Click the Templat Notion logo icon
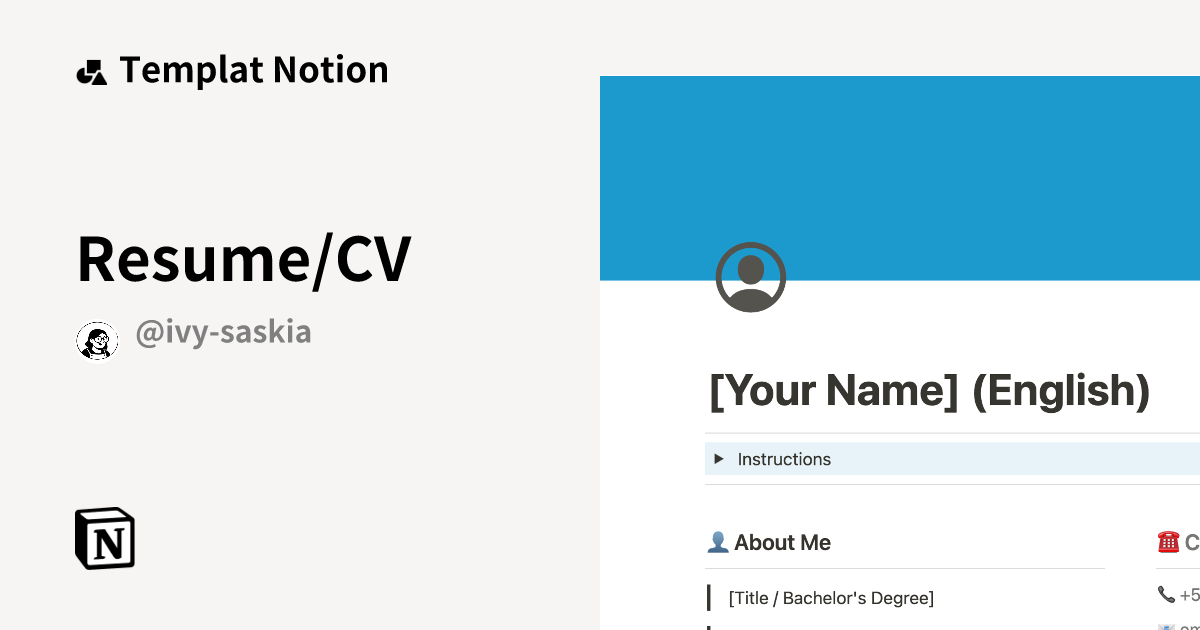 pos(91,70)
